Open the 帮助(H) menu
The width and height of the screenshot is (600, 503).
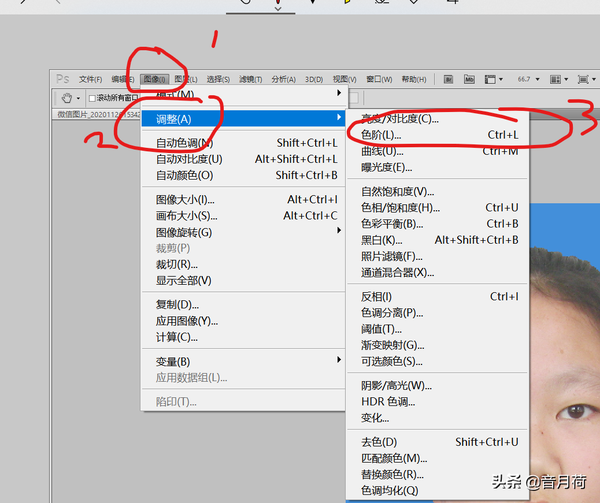click(414, 79)
